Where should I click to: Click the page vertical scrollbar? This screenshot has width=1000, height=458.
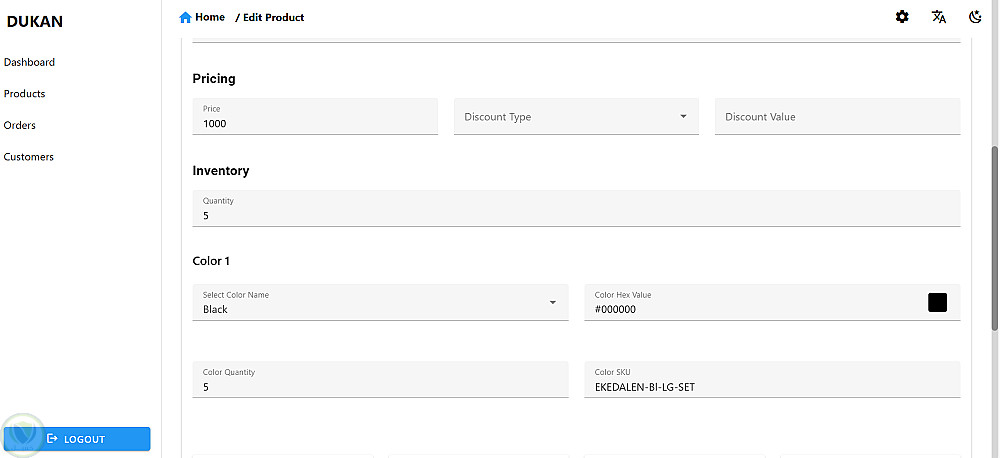tap(994, 240)
